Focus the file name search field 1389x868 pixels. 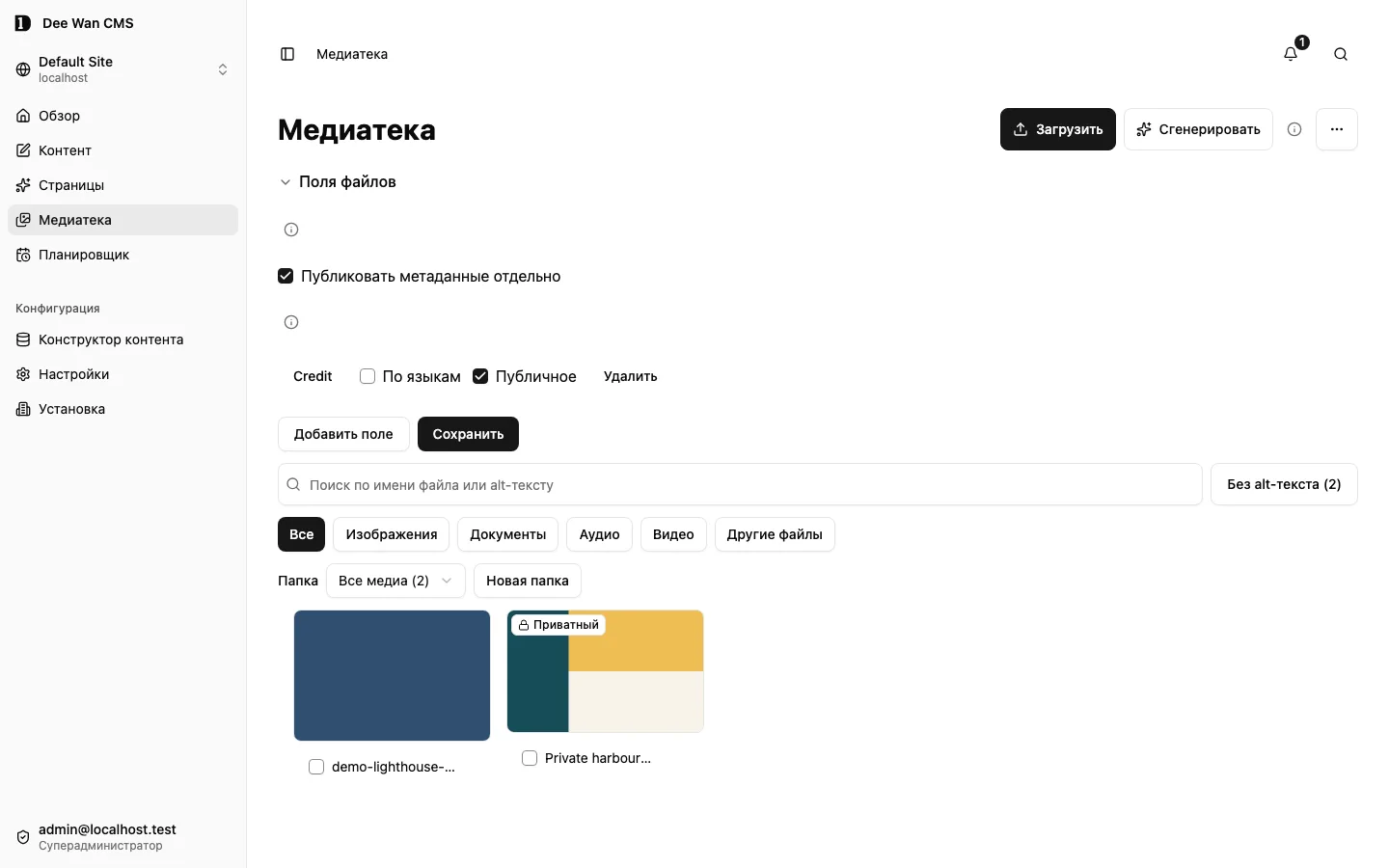pos(740,484)
